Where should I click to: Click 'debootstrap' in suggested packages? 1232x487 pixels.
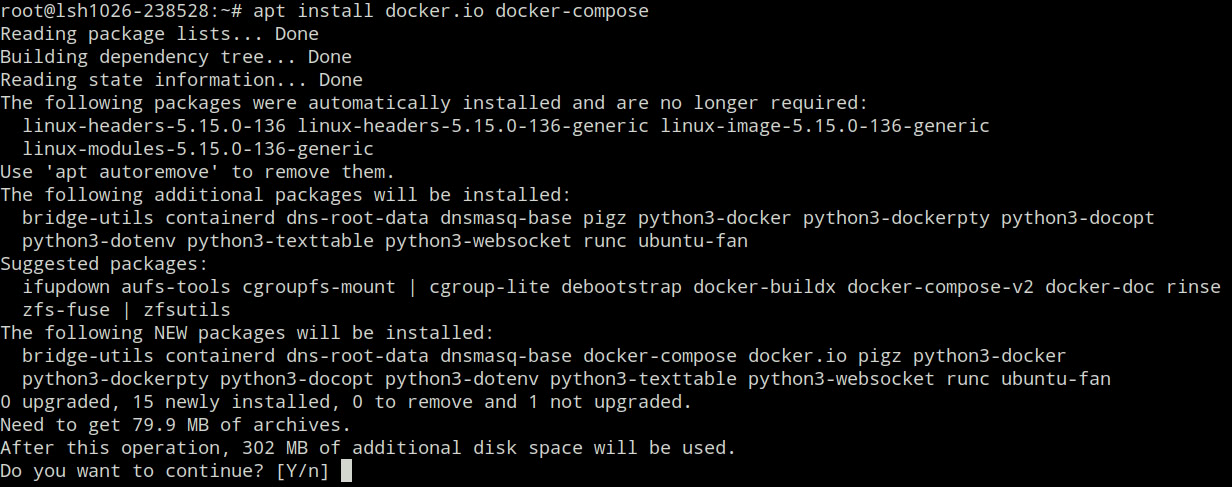coord(621,287)
